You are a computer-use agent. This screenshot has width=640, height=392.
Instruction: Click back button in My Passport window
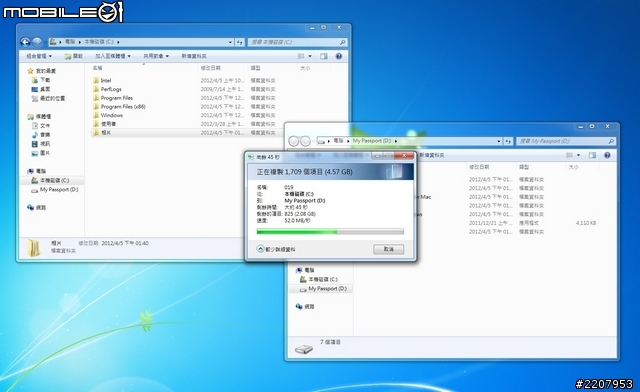pos(293,141)
